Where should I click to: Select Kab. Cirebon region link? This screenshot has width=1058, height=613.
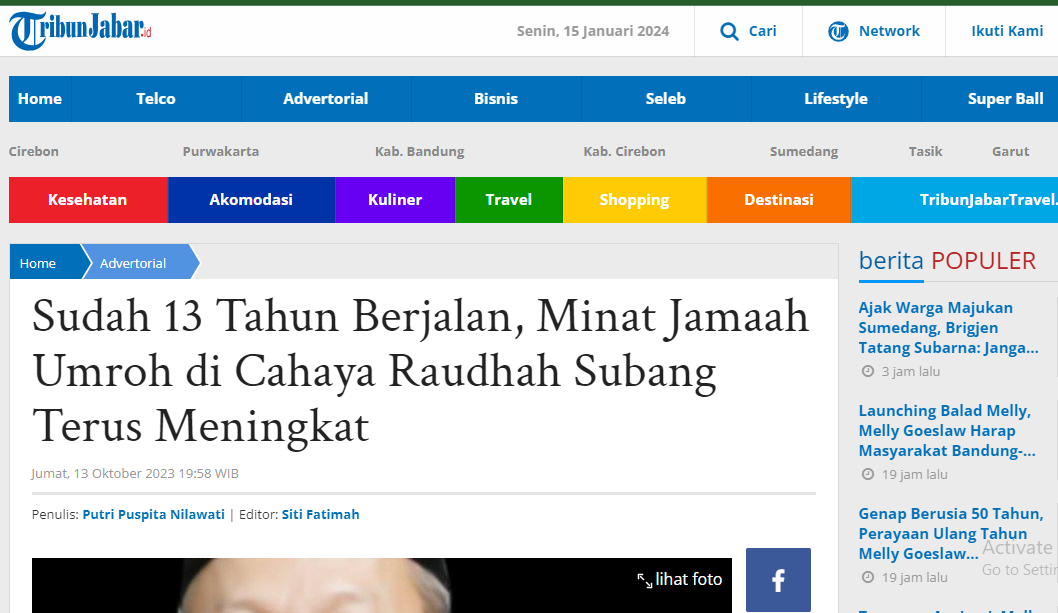[624, 151]
